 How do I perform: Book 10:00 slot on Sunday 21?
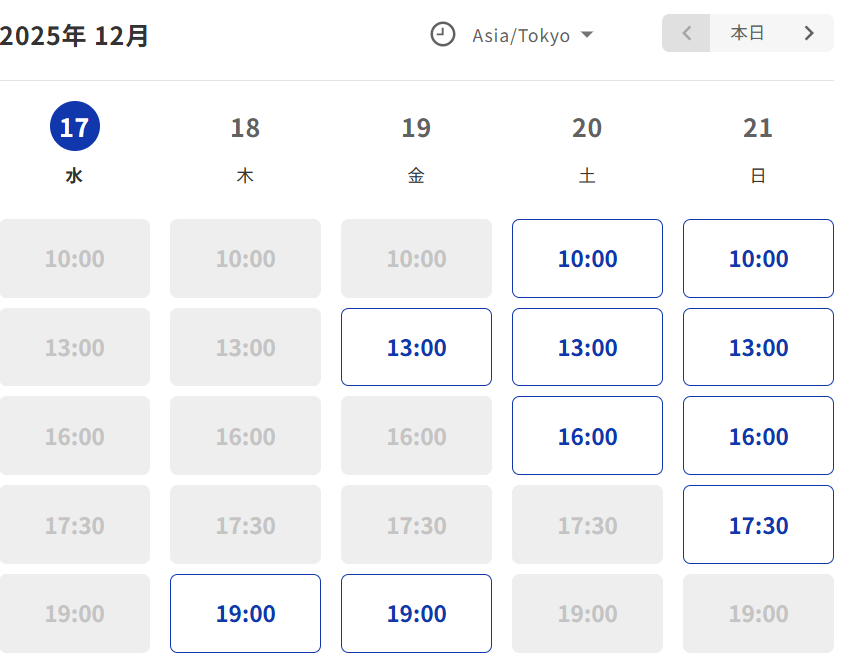pyautogui.click(x=758, y=259)
